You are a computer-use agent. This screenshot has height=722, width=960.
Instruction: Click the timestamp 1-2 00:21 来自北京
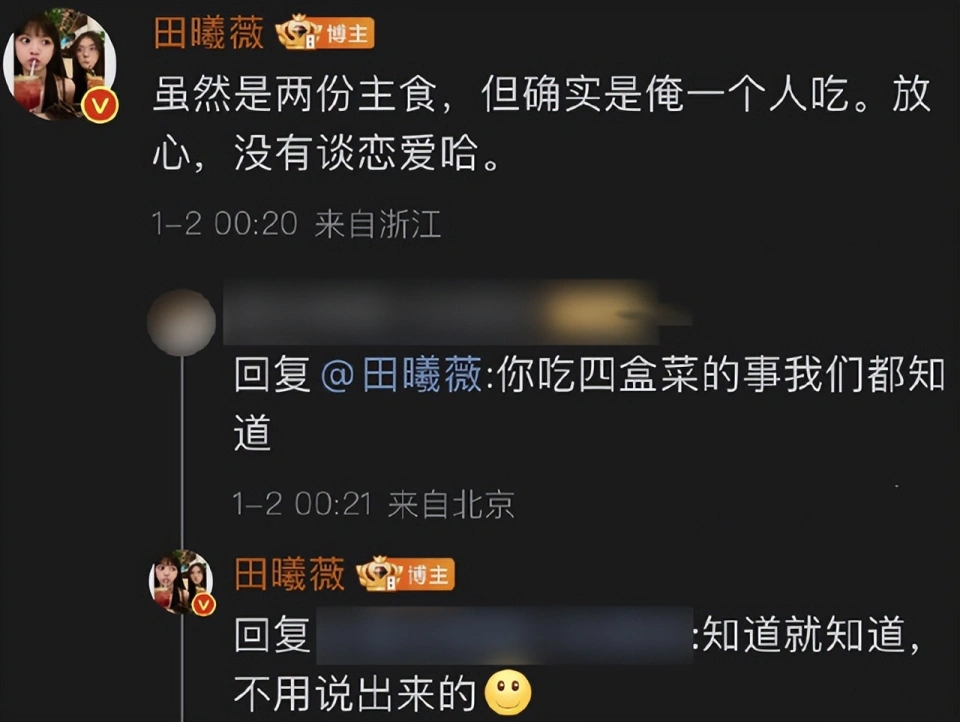point(373,505)
